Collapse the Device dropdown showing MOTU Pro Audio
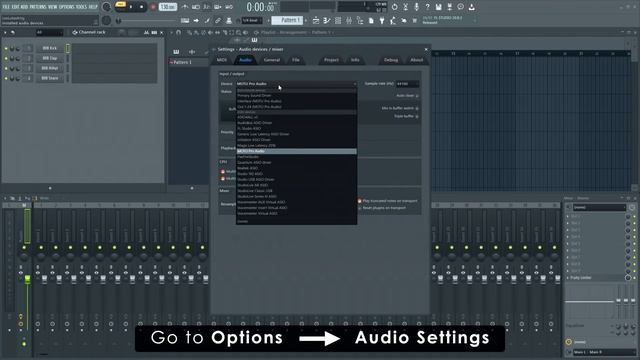The height and width of the screenshot is (360, 640). (x=296, y=84)
